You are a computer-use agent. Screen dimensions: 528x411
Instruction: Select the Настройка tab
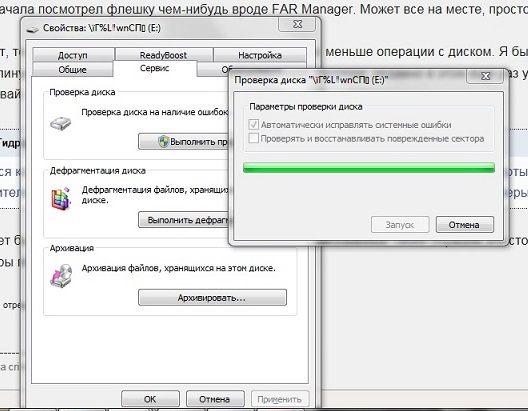[260, 55]
